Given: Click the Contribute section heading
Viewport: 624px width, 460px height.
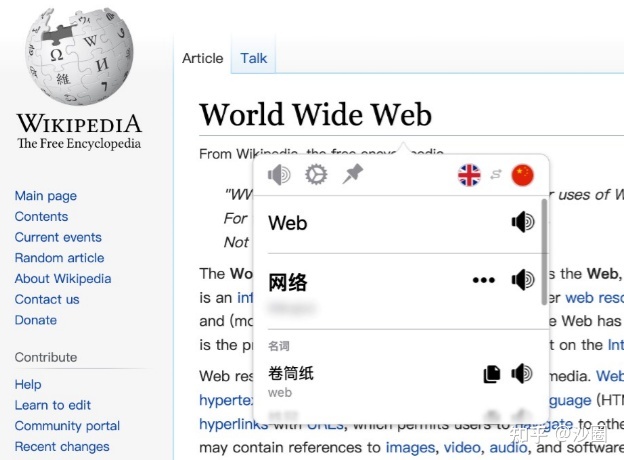Looking at the screenshot, I should [x=46, y=357].
